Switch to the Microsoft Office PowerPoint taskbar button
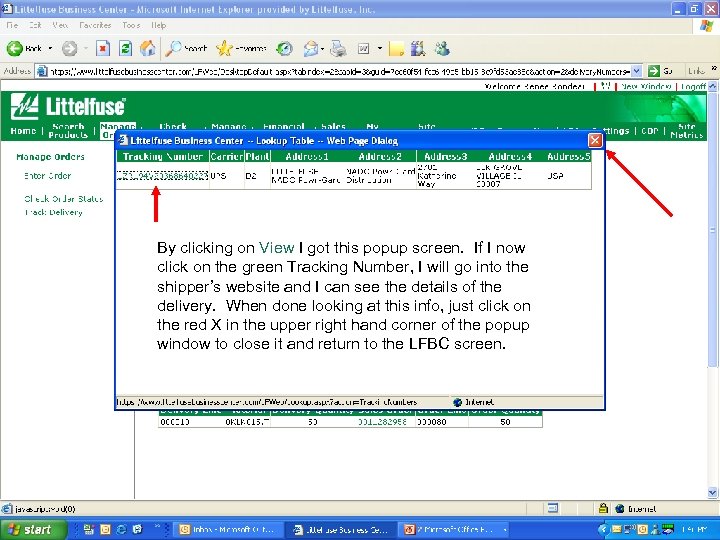 [455, 529]
